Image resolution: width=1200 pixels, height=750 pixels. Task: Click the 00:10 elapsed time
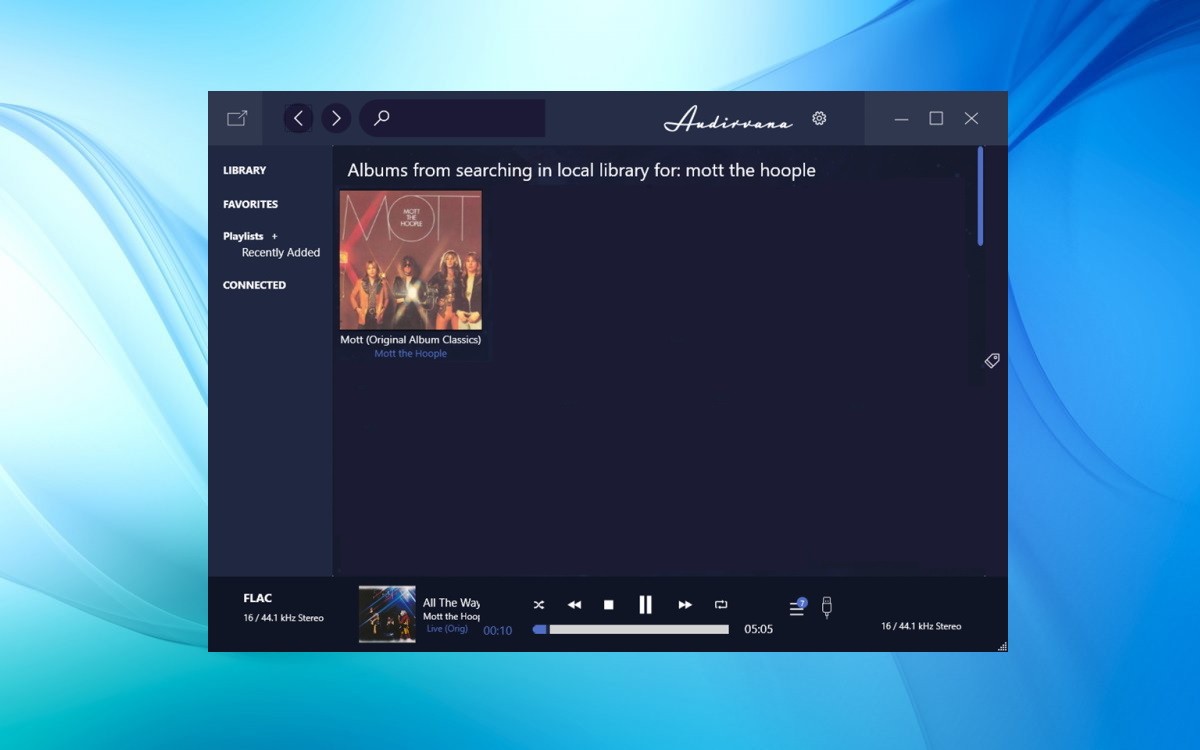[x=498, y=631]
